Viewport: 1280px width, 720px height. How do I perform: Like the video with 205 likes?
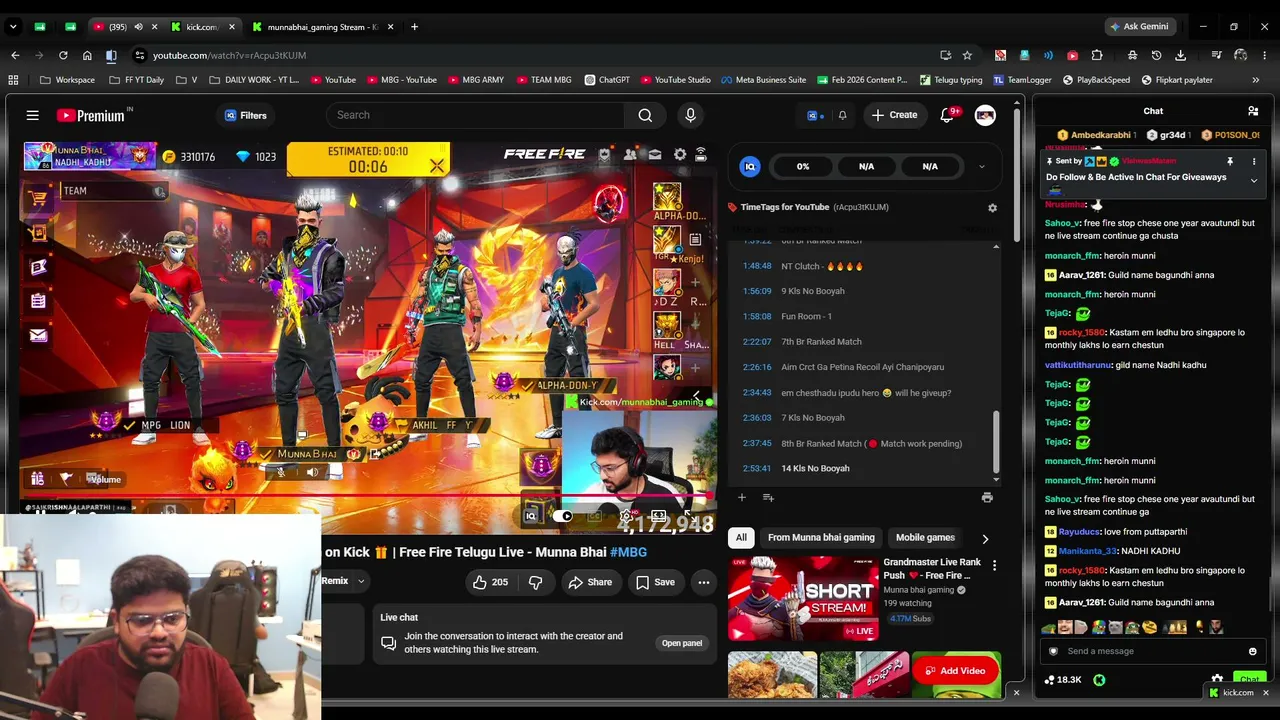point(491,582)
